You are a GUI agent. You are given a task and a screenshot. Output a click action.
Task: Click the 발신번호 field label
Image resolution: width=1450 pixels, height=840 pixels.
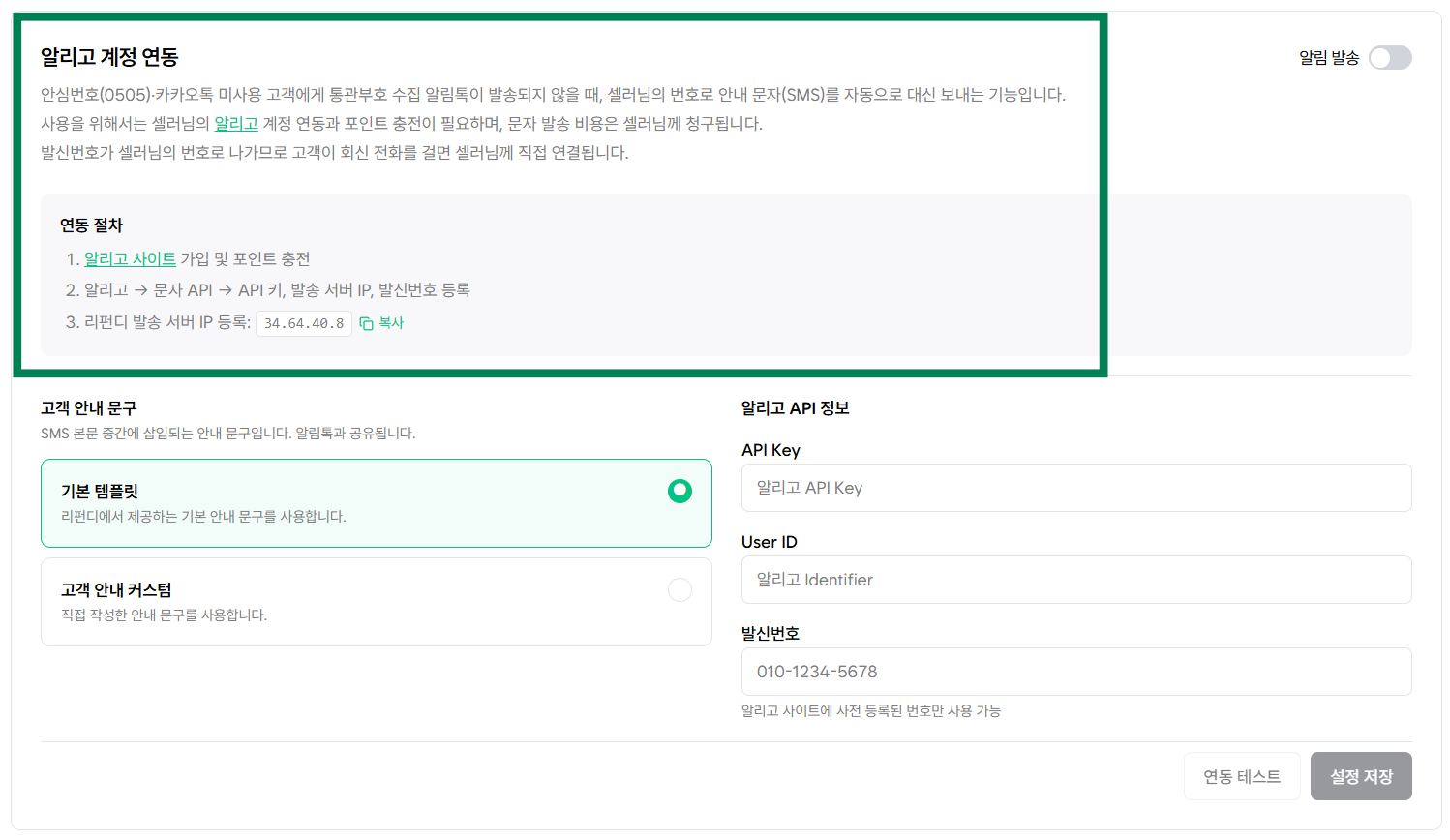pyautogui.click(x=770, y=634)
